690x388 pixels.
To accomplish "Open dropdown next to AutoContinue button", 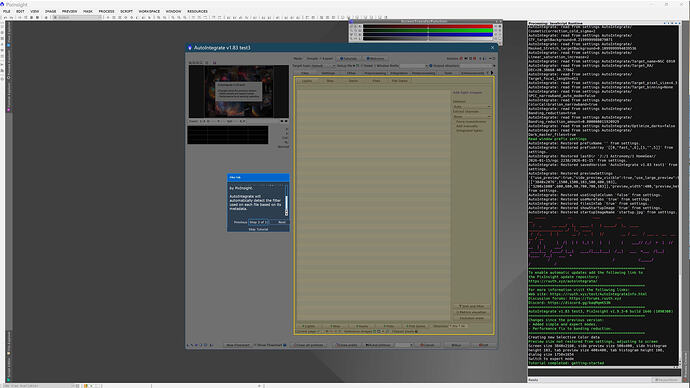I will pos(404,345).
